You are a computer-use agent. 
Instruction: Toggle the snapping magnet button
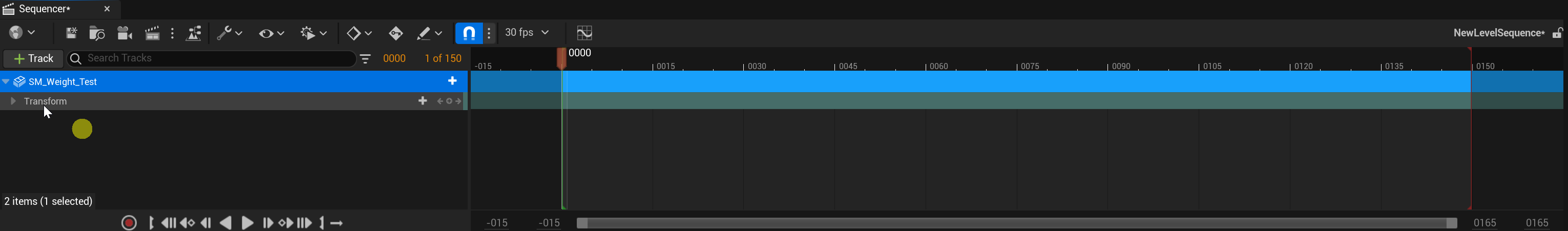(469, 33)
